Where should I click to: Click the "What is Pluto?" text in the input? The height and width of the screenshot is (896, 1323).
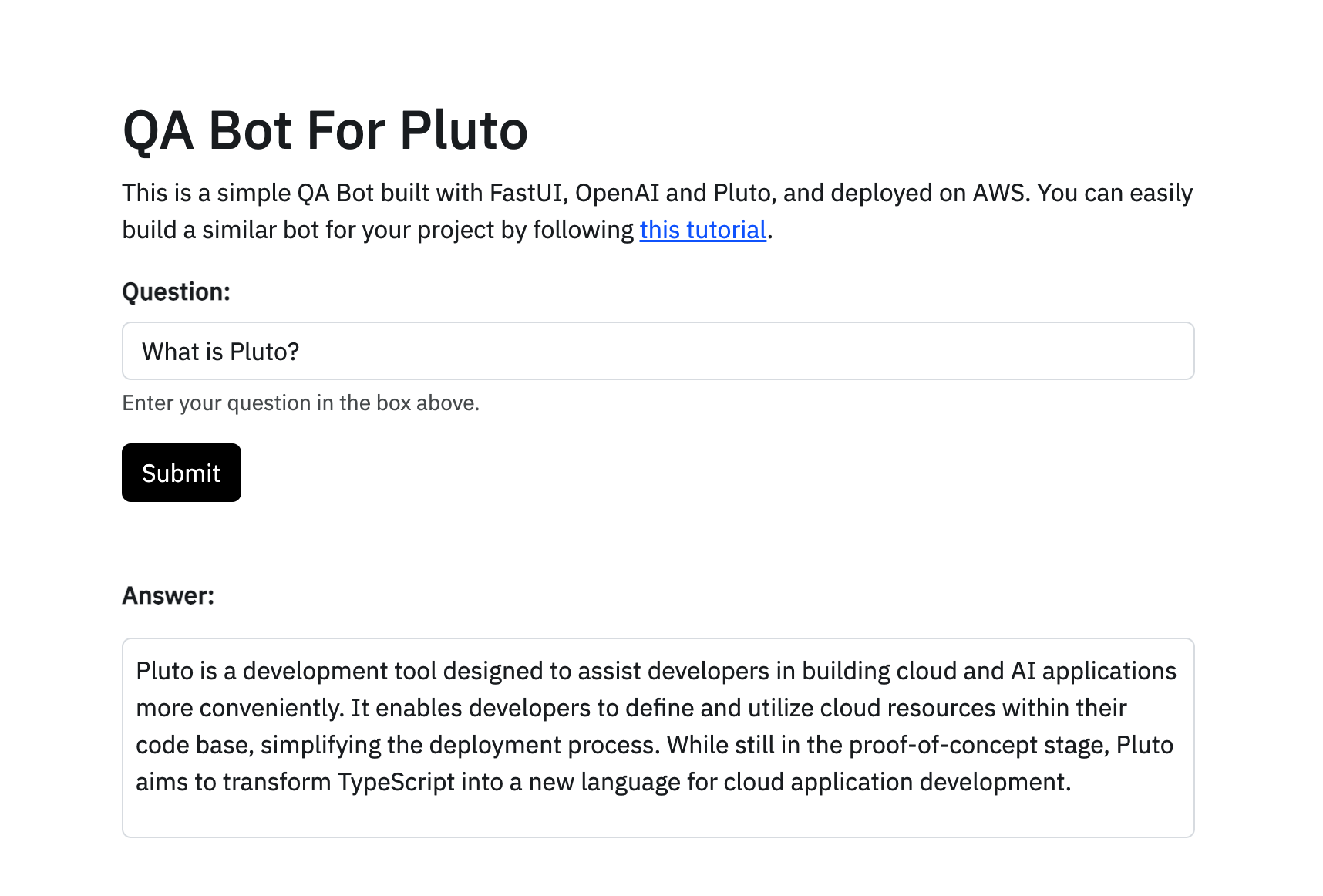[x=220, y=352]
